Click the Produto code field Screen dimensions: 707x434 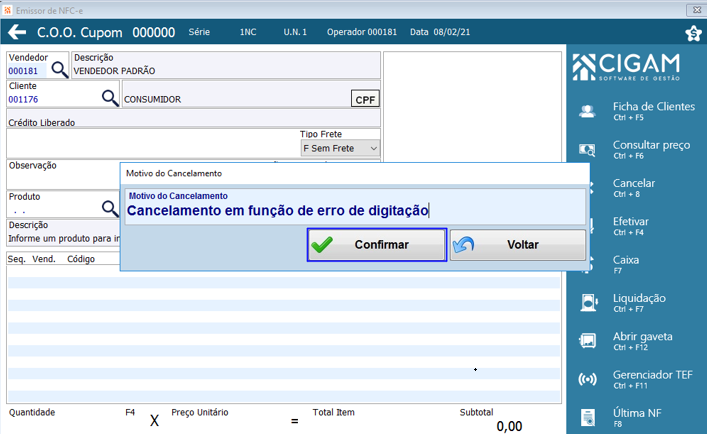tap(53, 210)
